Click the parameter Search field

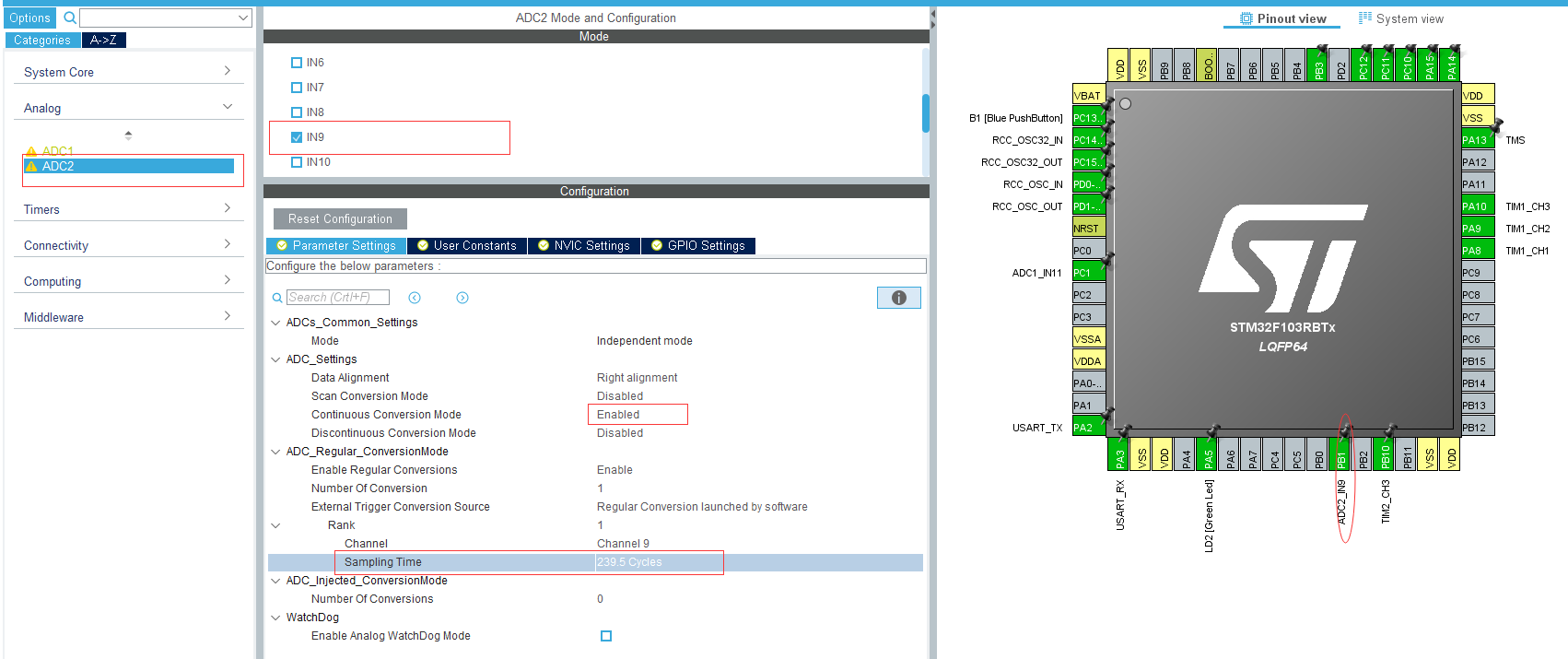[x=337, y=298]
